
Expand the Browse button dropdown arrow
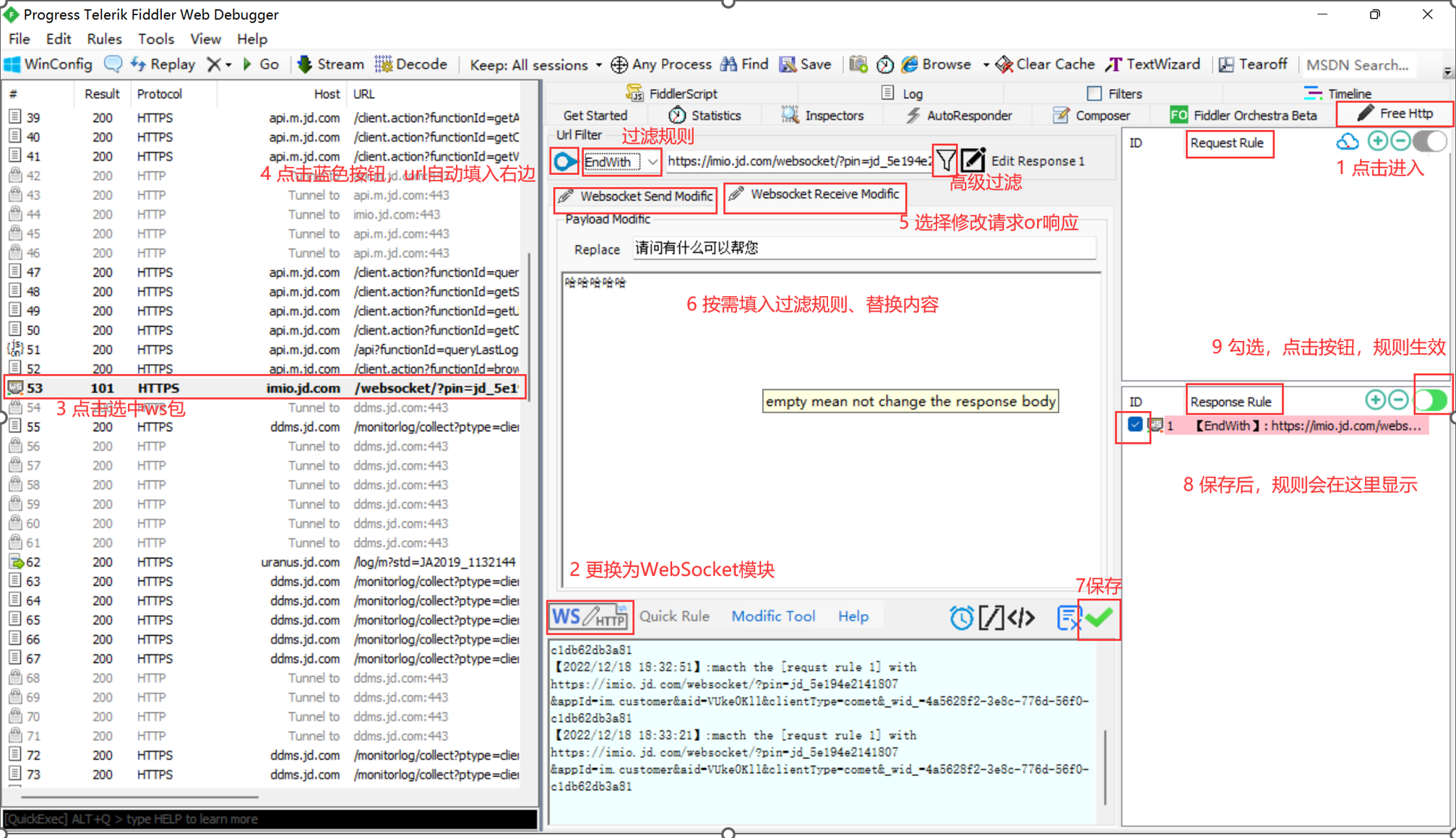coord(985,64)
